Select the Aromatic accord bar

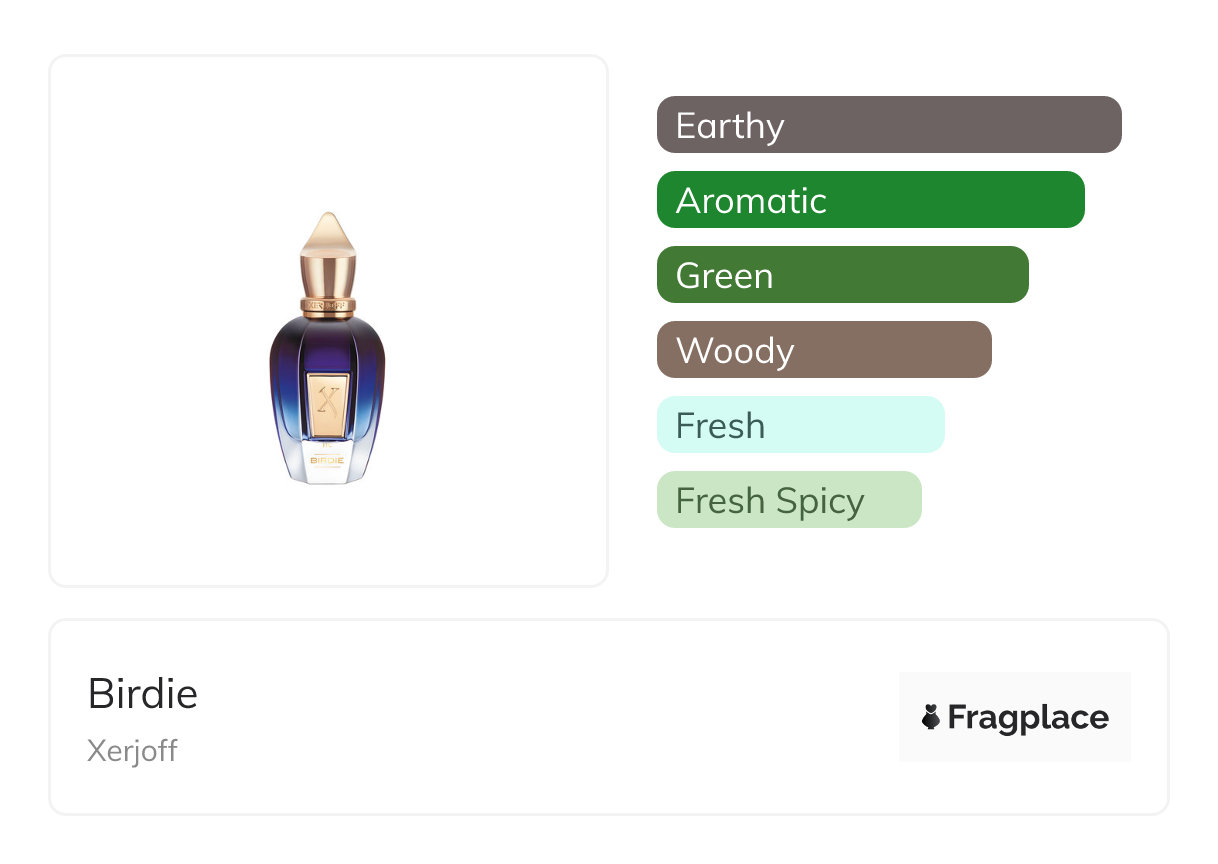870,200
